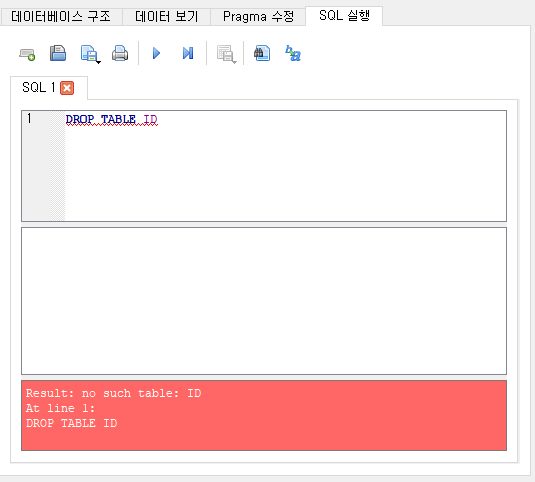Open find and replace tool

pos(293,53)
